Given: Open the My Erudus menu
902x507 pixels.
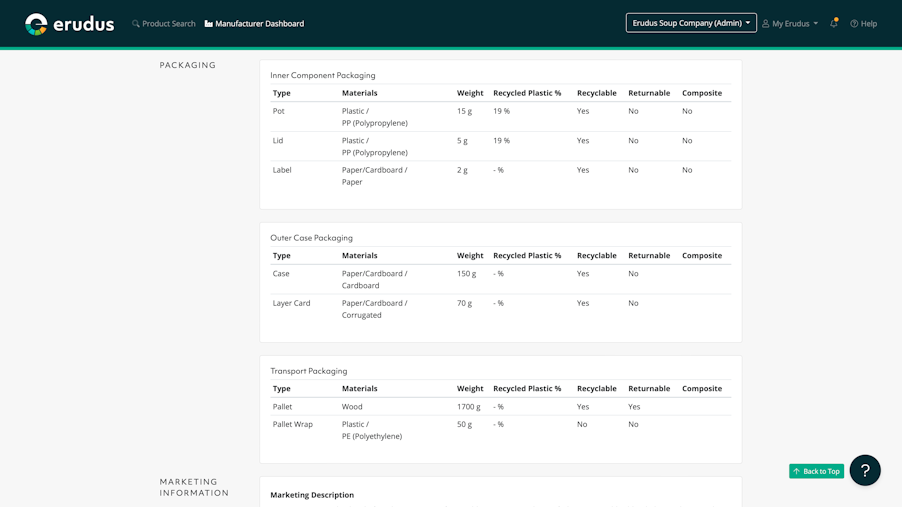Looking at the screenshot, I should click(790, 24).
